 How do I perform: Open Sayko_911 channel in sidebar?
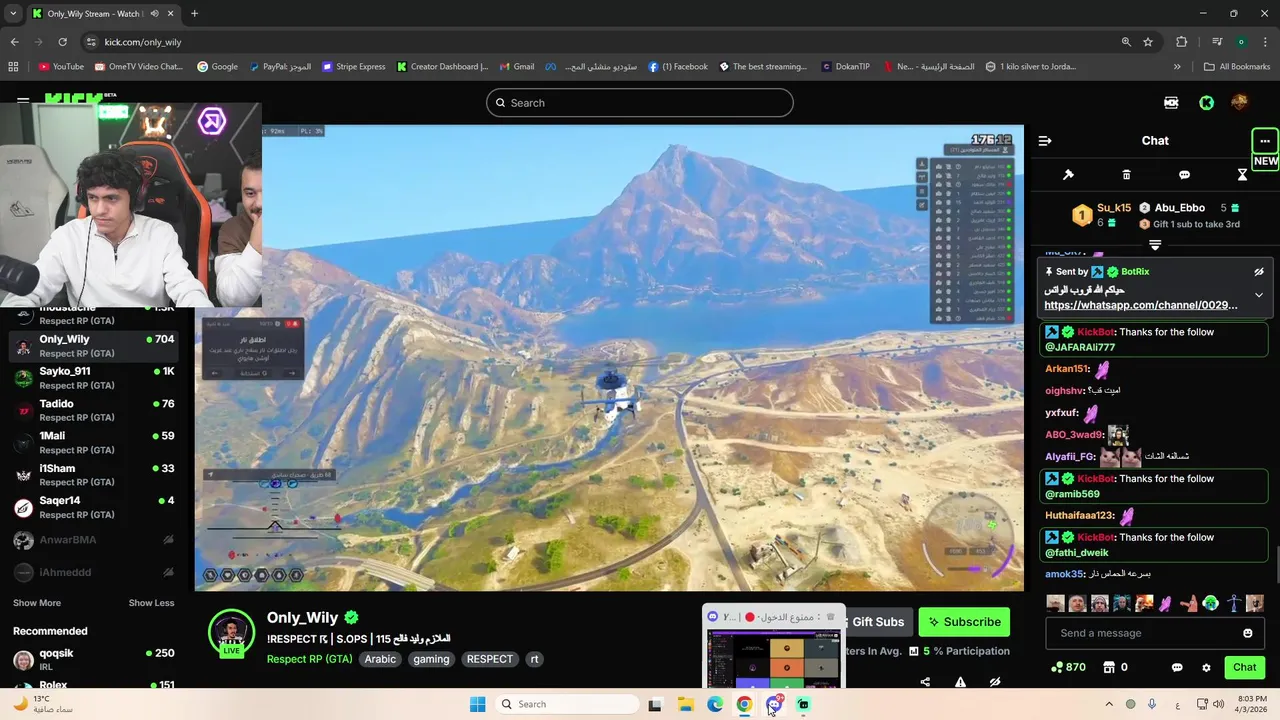coord(95,378)
